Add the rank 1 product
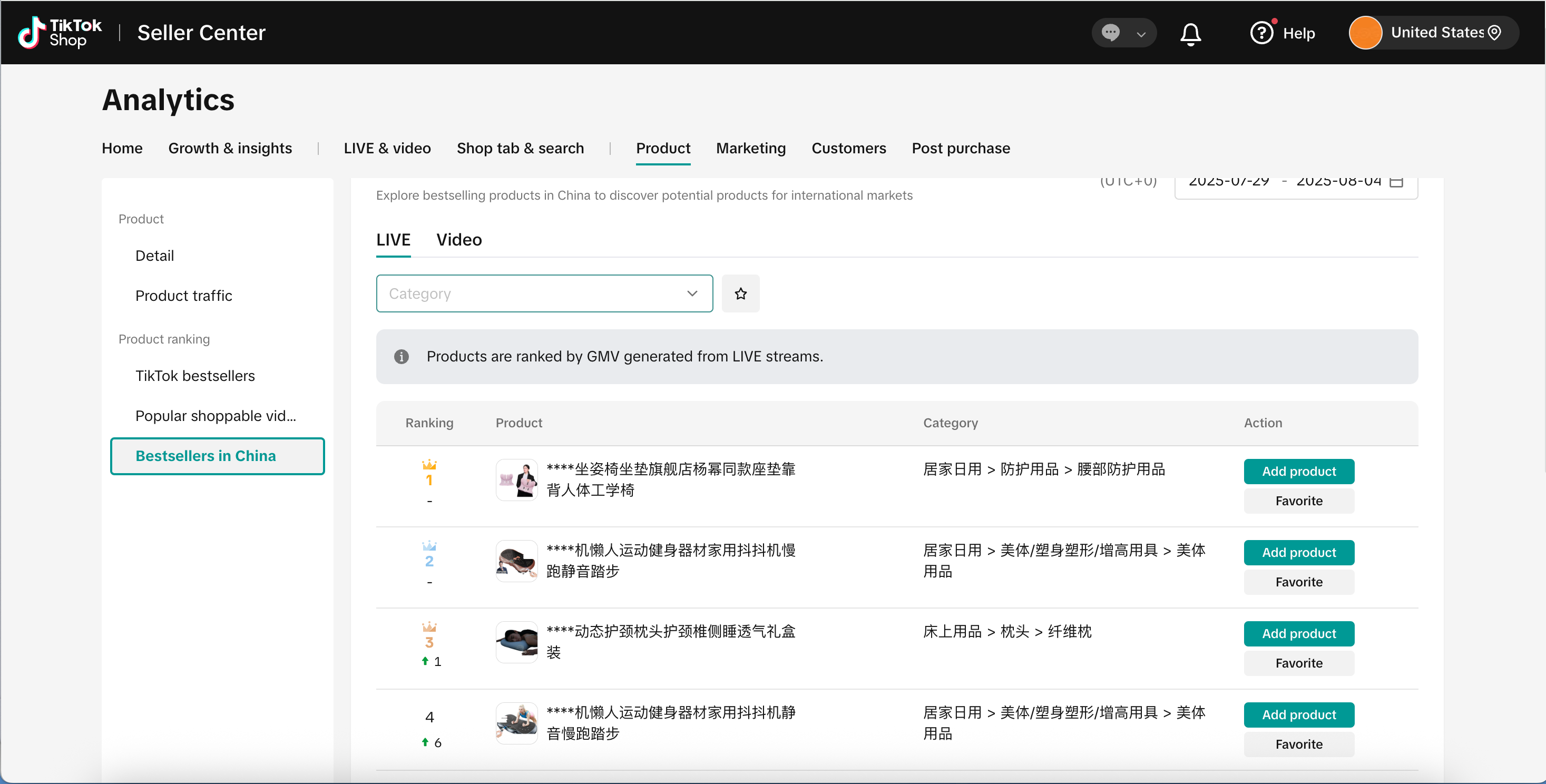1546x784 pixels. pyautogui.click(x=1298, y=471)
